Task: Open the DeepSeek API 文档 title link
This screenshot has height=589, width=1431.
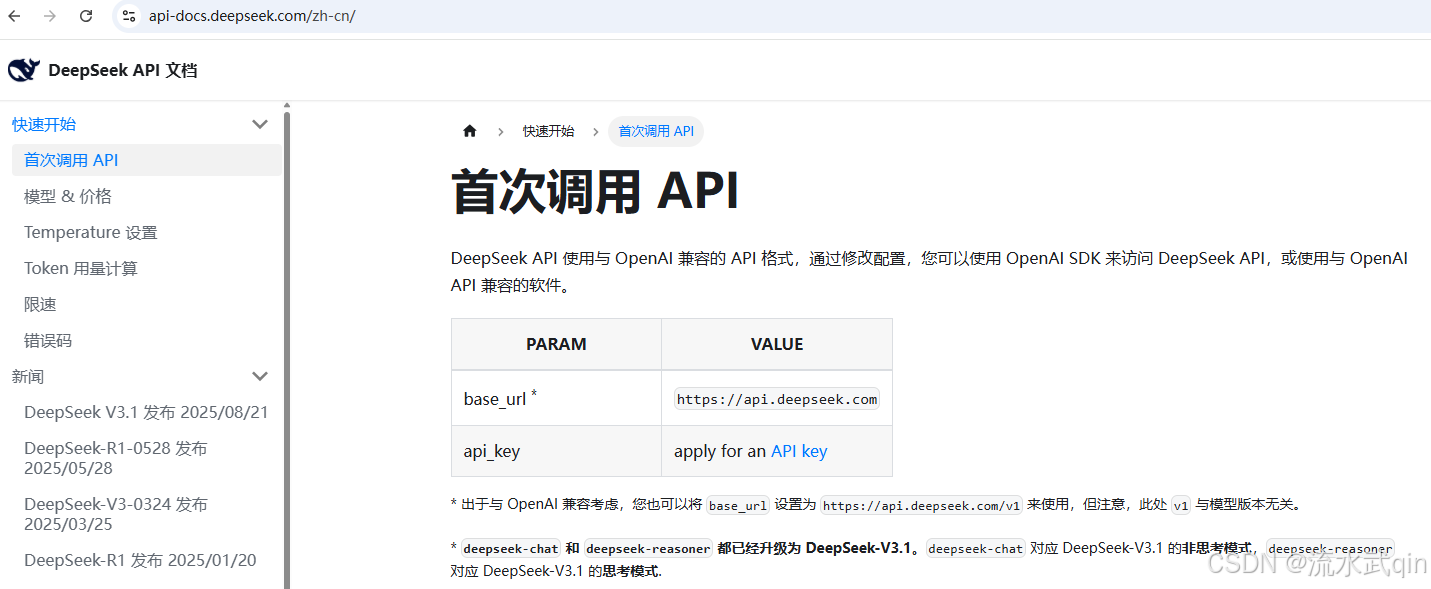Action: [x=122, y=70]
